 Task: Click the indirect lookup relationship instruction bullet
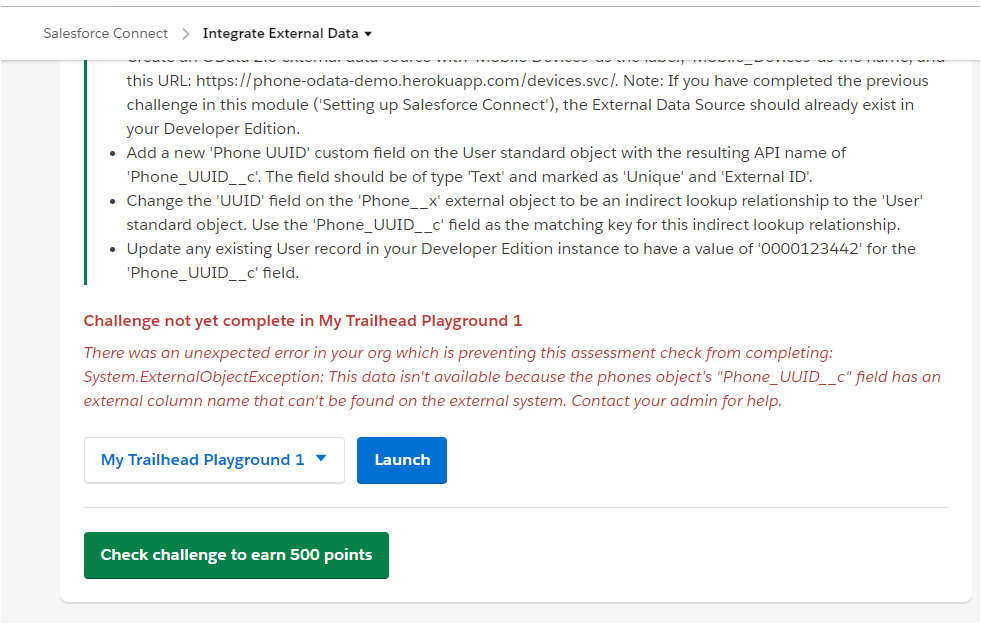pos(524,201)
